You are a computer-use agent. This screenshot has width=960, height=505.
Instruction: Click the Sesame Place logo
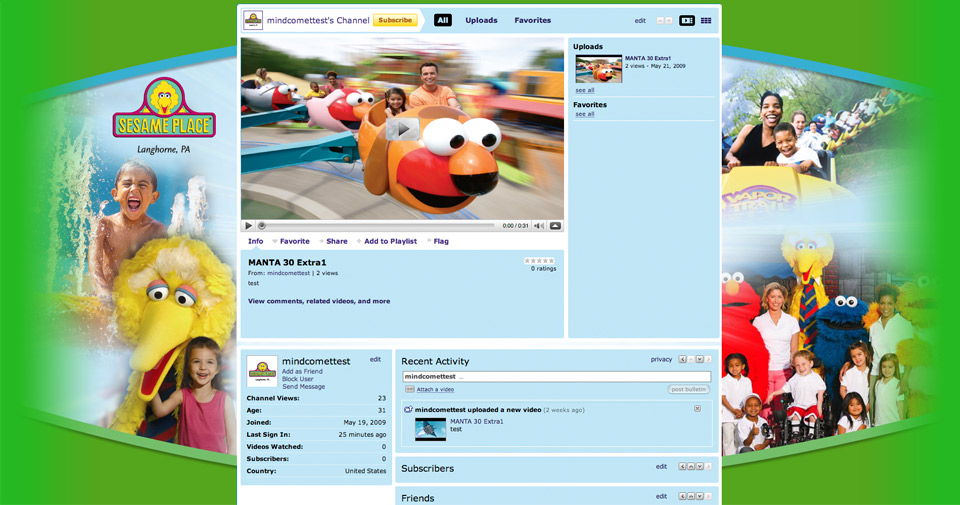(164, 108)
